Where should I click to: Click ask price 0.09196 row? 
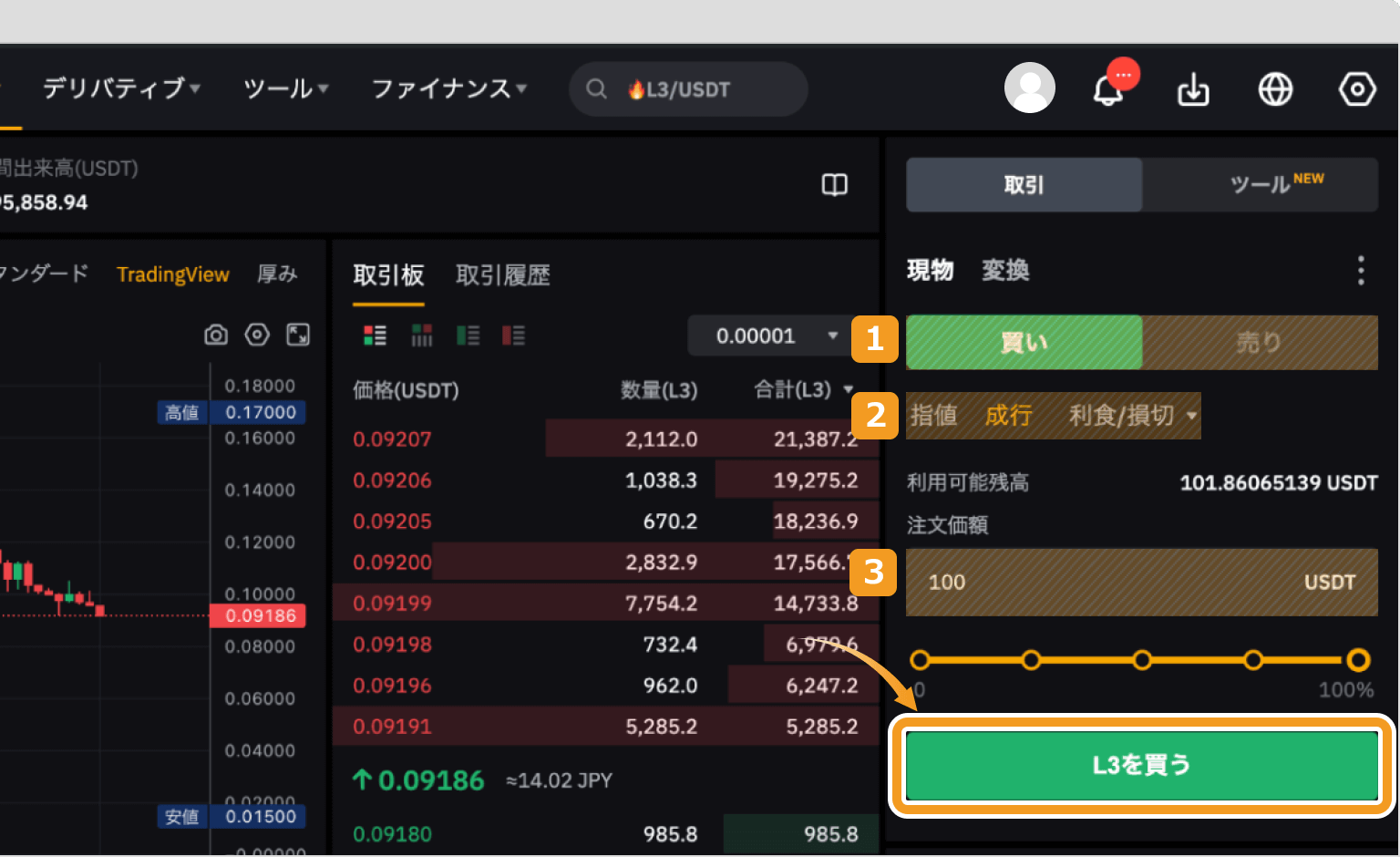tap(605, 686)
